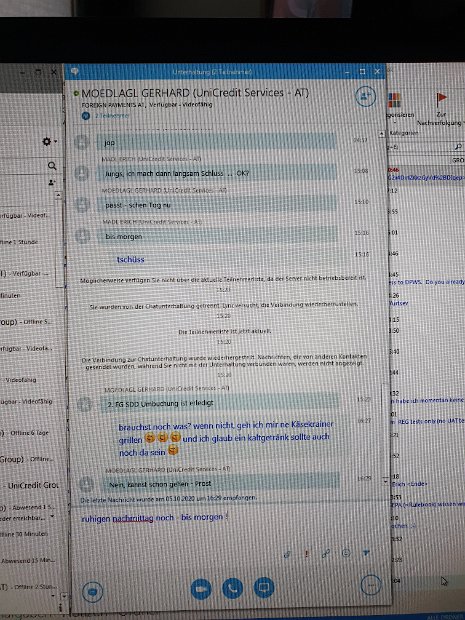This screenshot has height=620, width=465.
Task: Click the add participants icon at top right
Action: 365,96
